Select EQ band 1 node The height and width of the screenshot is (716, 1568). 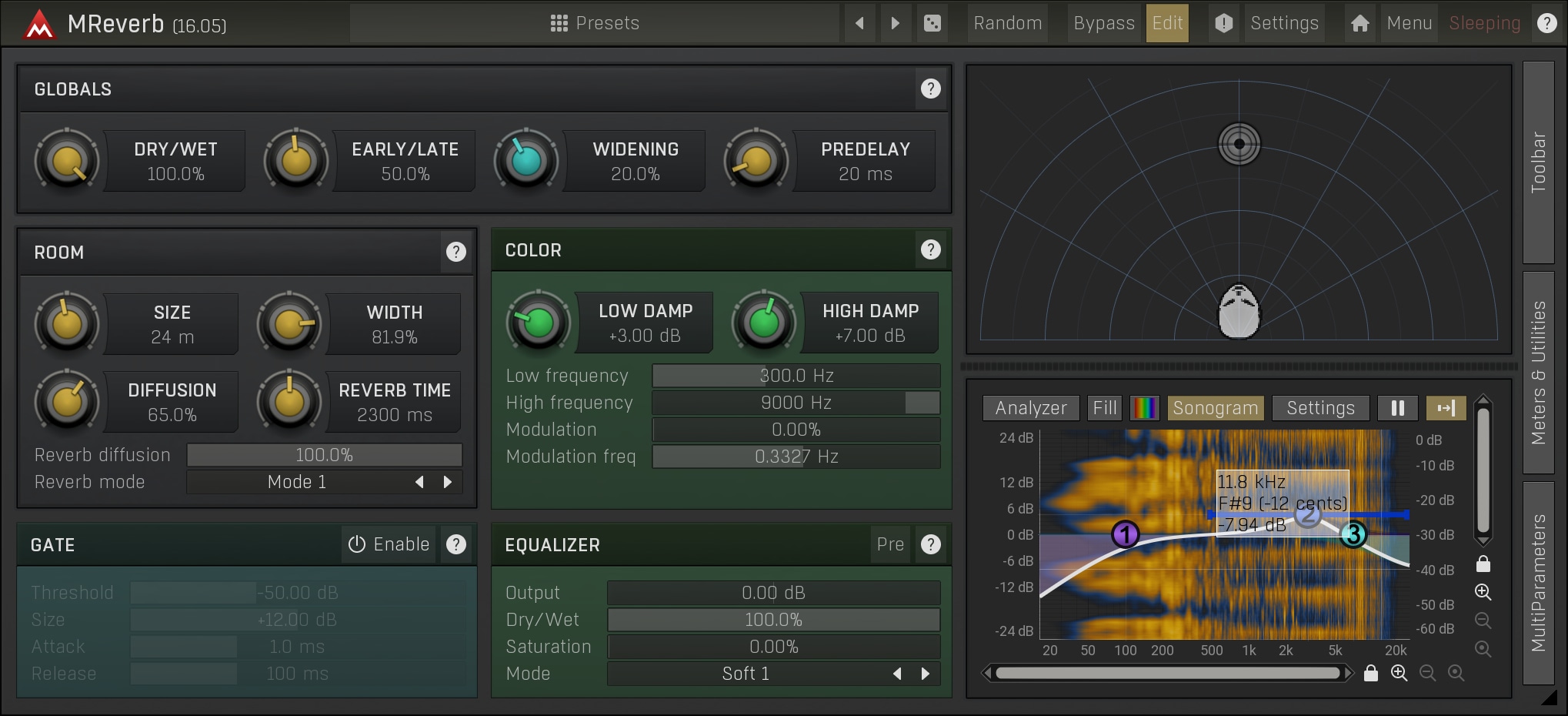click(x=1126, y=534)
